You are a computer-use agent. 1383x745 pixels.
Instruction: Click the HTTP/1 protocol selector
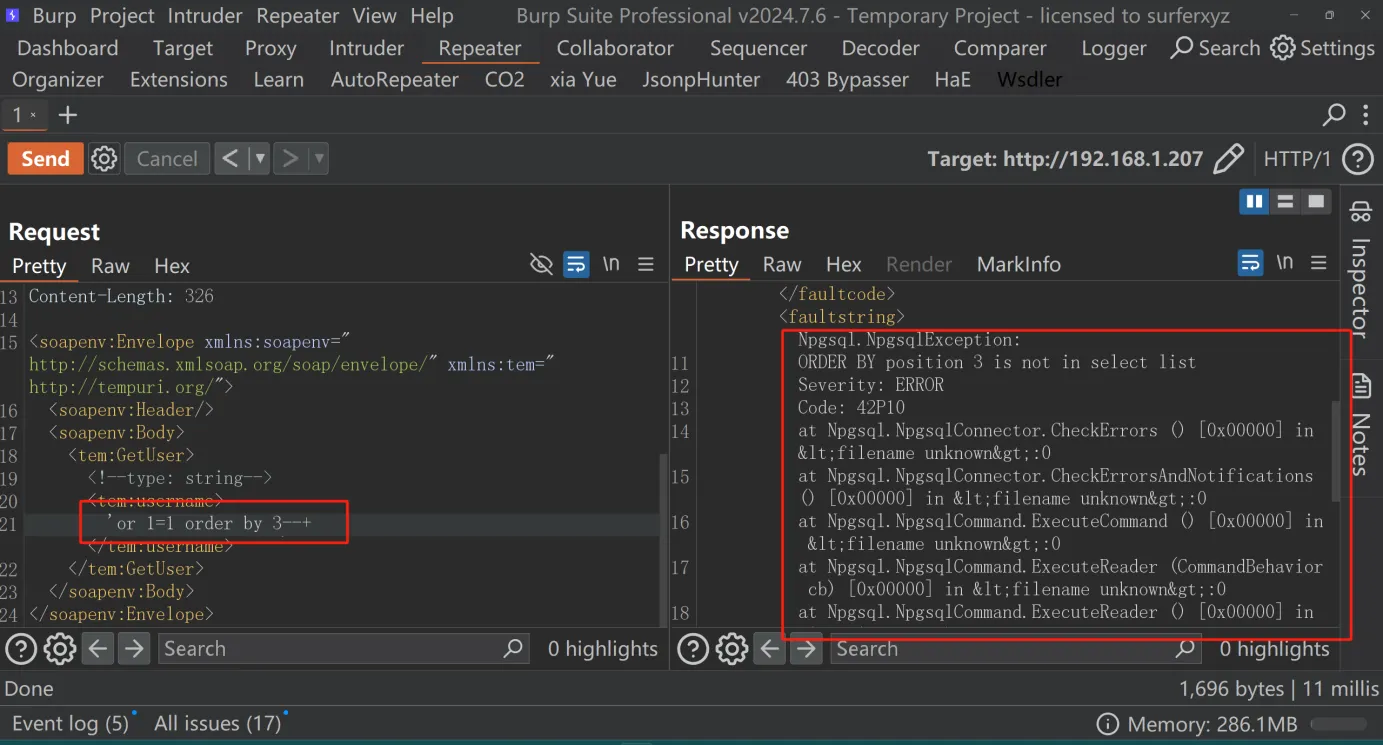(x=1297, y=159)
